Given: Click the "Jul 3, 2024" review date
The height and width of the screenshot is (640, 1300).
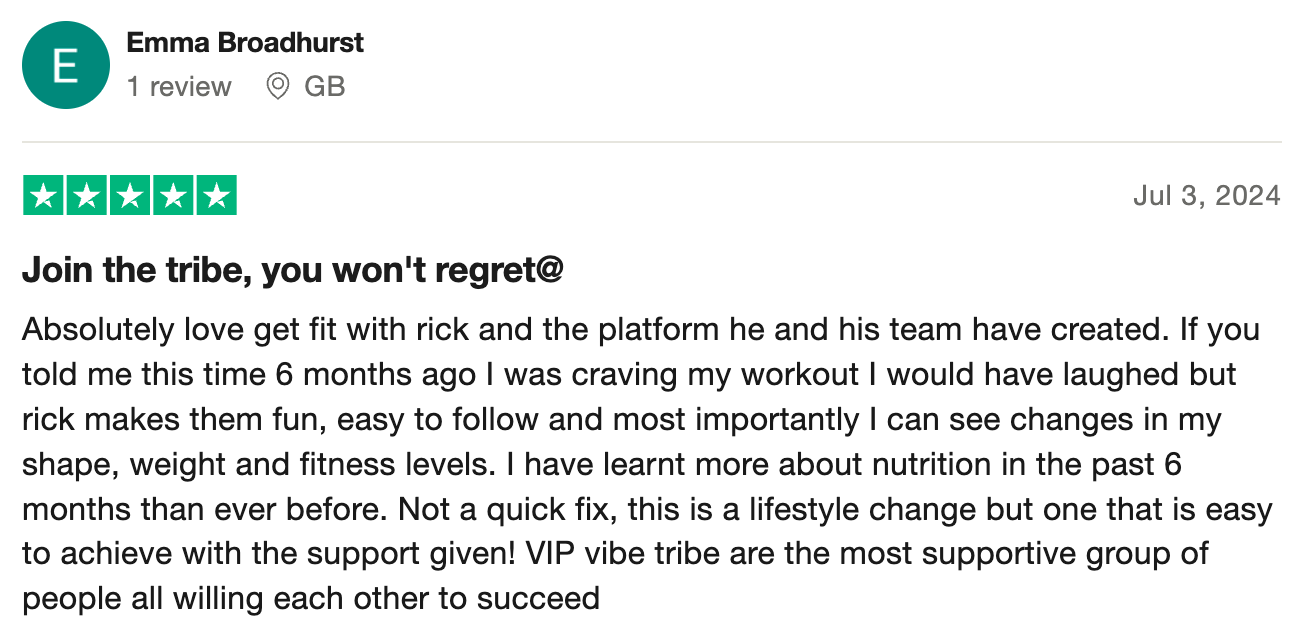Looking at the screenshot, I should click(x=1207, y=195).
